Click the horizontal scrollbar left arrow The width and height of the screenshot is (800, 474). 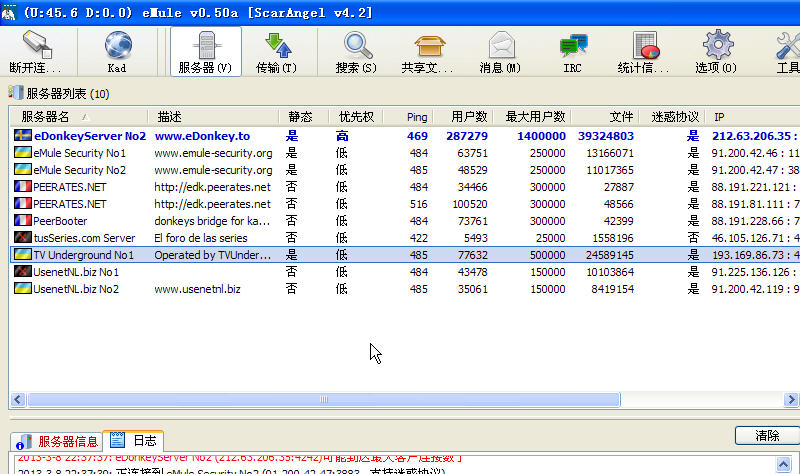18,399
